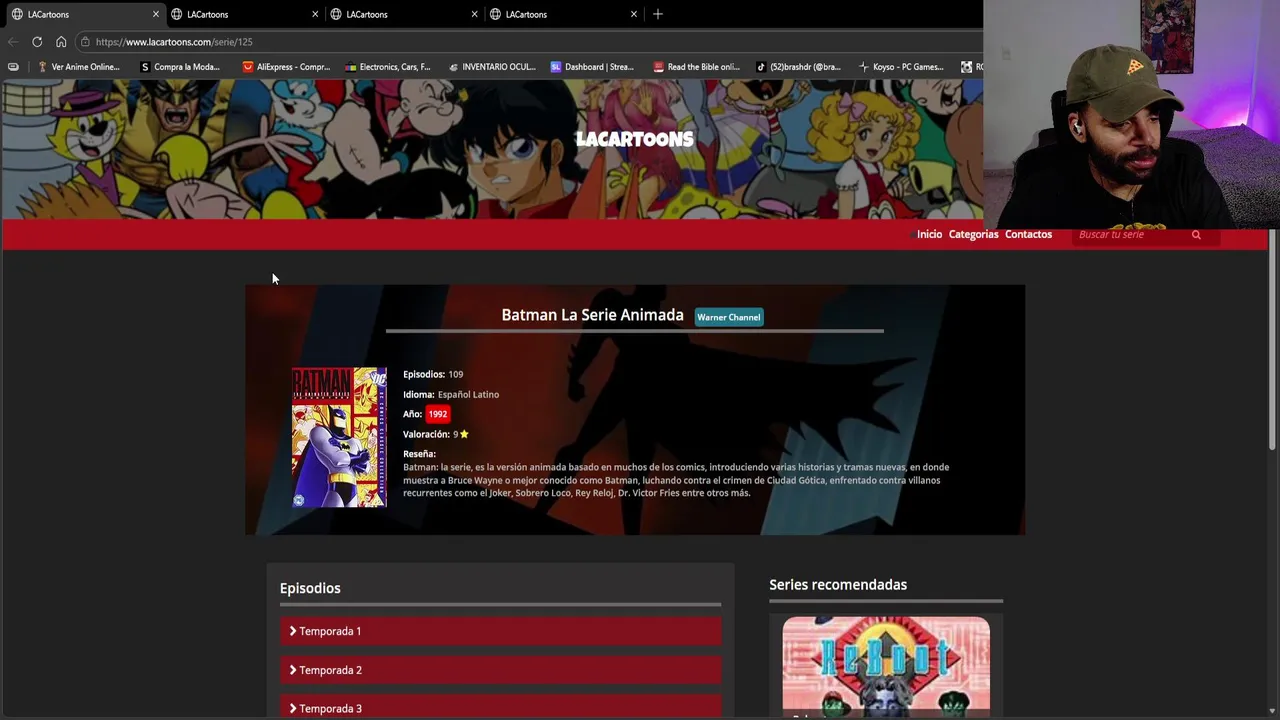Click the Episodios section heading
Image resolution: width=1280 pixels, height=720 pixels.
pos(310,588)
